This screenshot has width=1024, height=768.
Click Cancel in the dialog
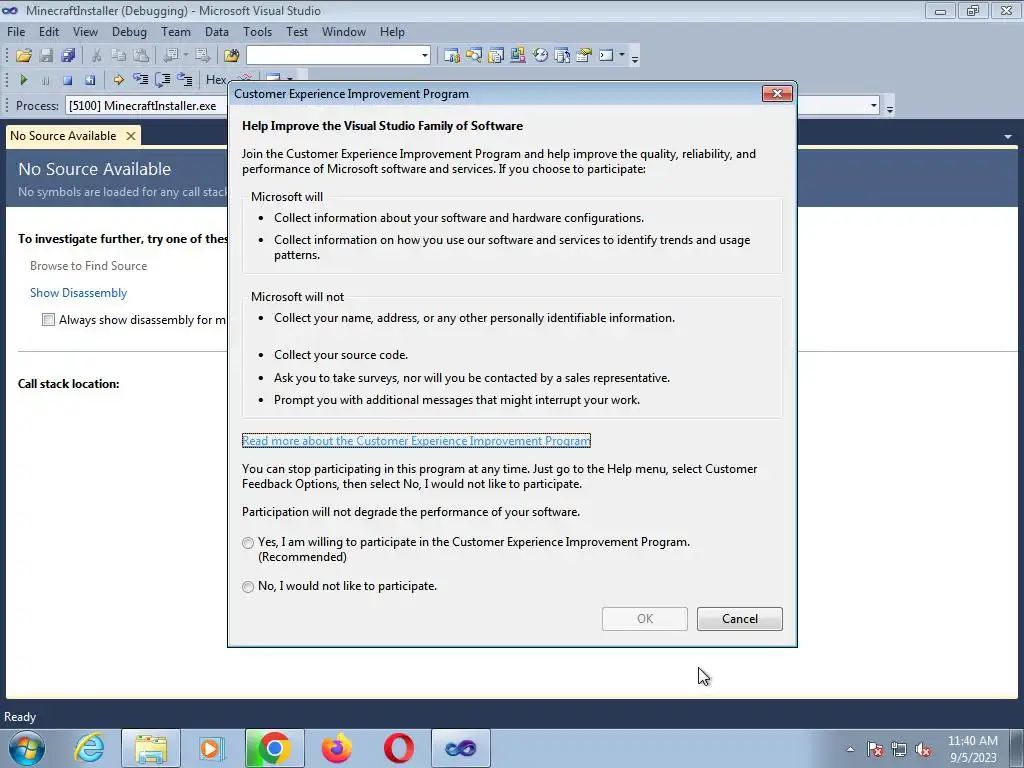coord(739,618)
